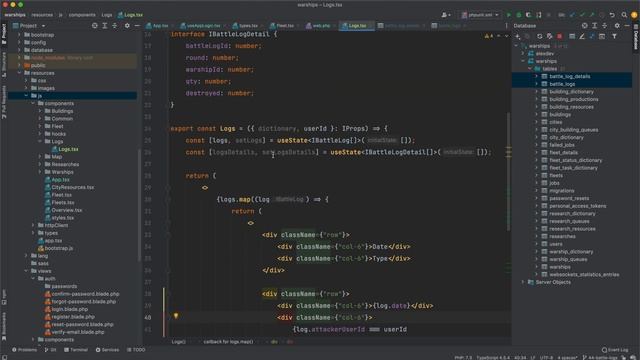This screenshot has height=360, width=640.
Task: Expand all icon in Project panel header
Action: click(104, 25)
